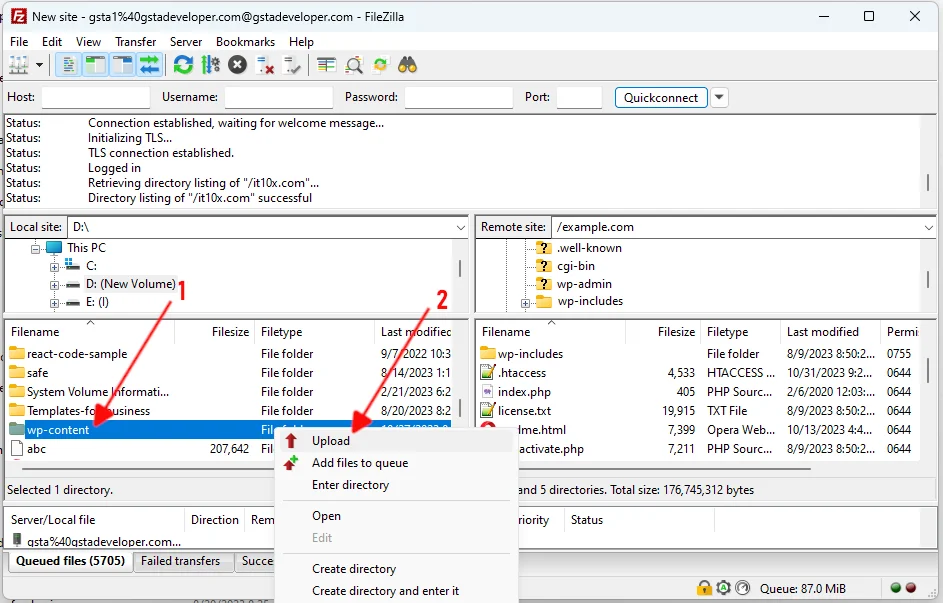
Task: Click the local file list vertical scrollbar
Action: (460, 408)
